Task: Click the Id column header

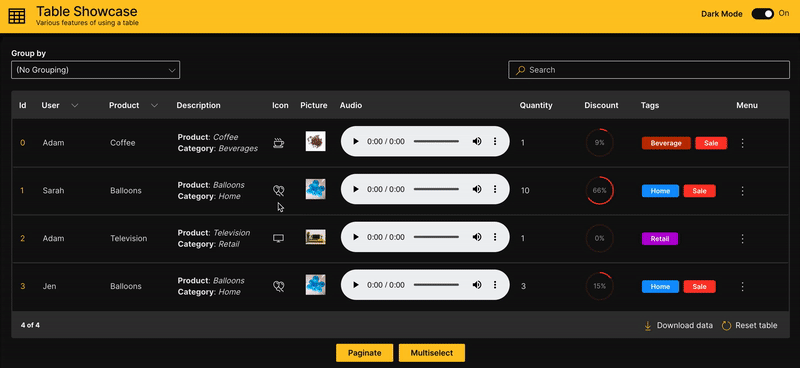Action: click(x=22, y=106)
